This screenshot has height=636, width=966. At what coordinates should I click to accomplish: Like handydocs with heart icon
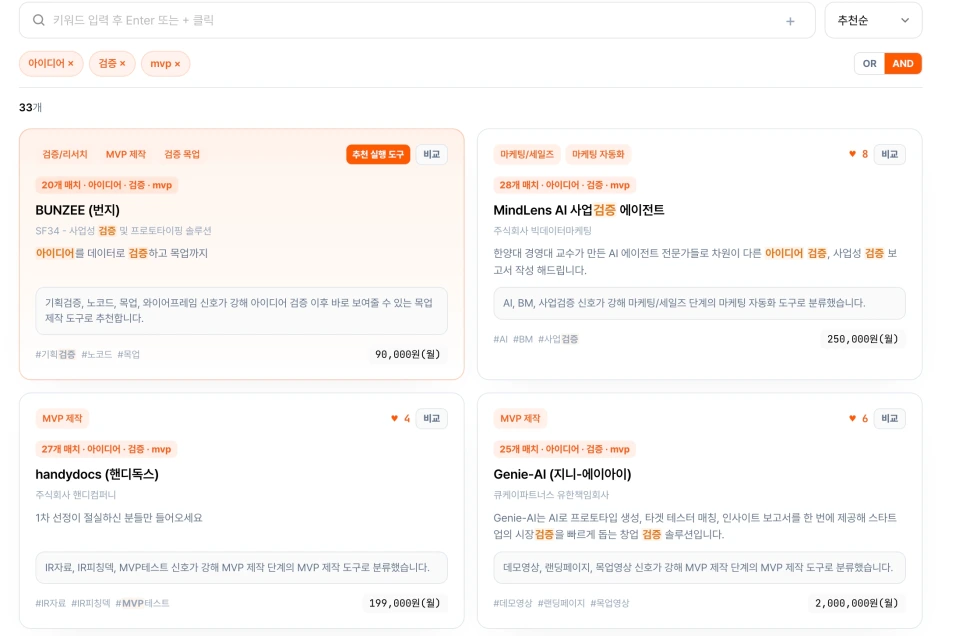tap(395, 418)
